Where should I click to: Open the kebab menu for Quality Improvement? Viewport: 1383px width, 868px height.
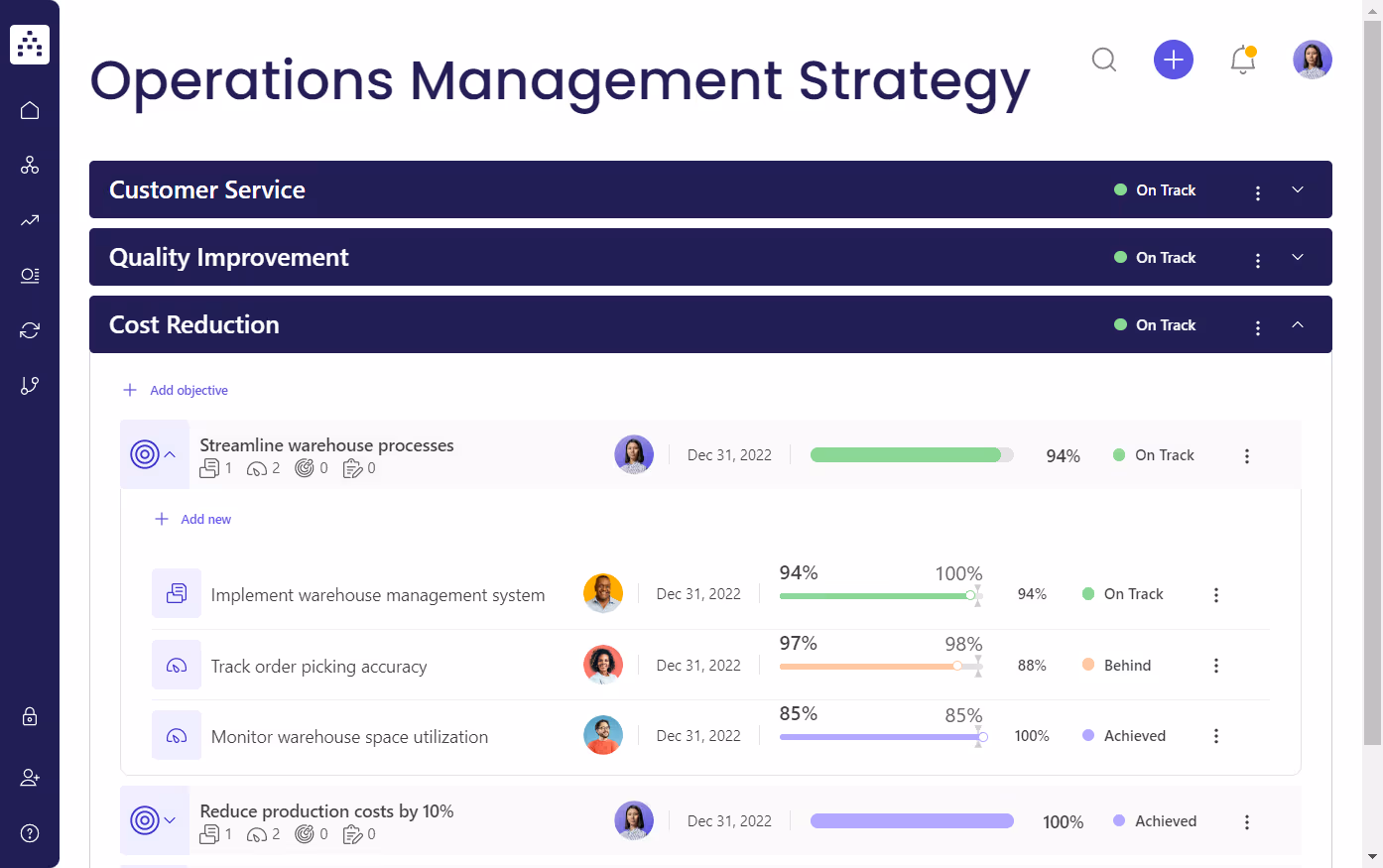click(1257, 257)
